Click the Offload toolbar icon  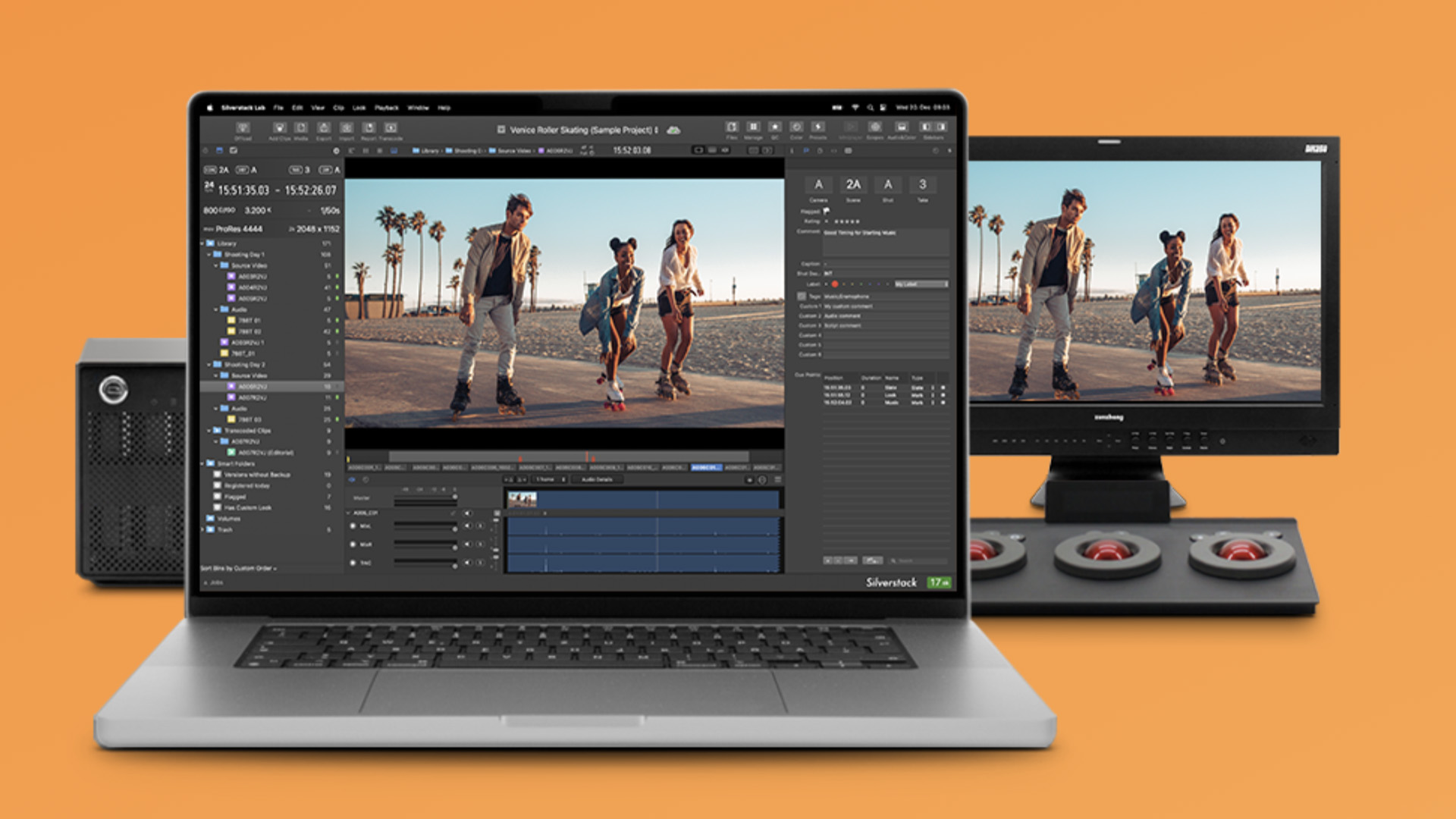(x=243, y=128)
